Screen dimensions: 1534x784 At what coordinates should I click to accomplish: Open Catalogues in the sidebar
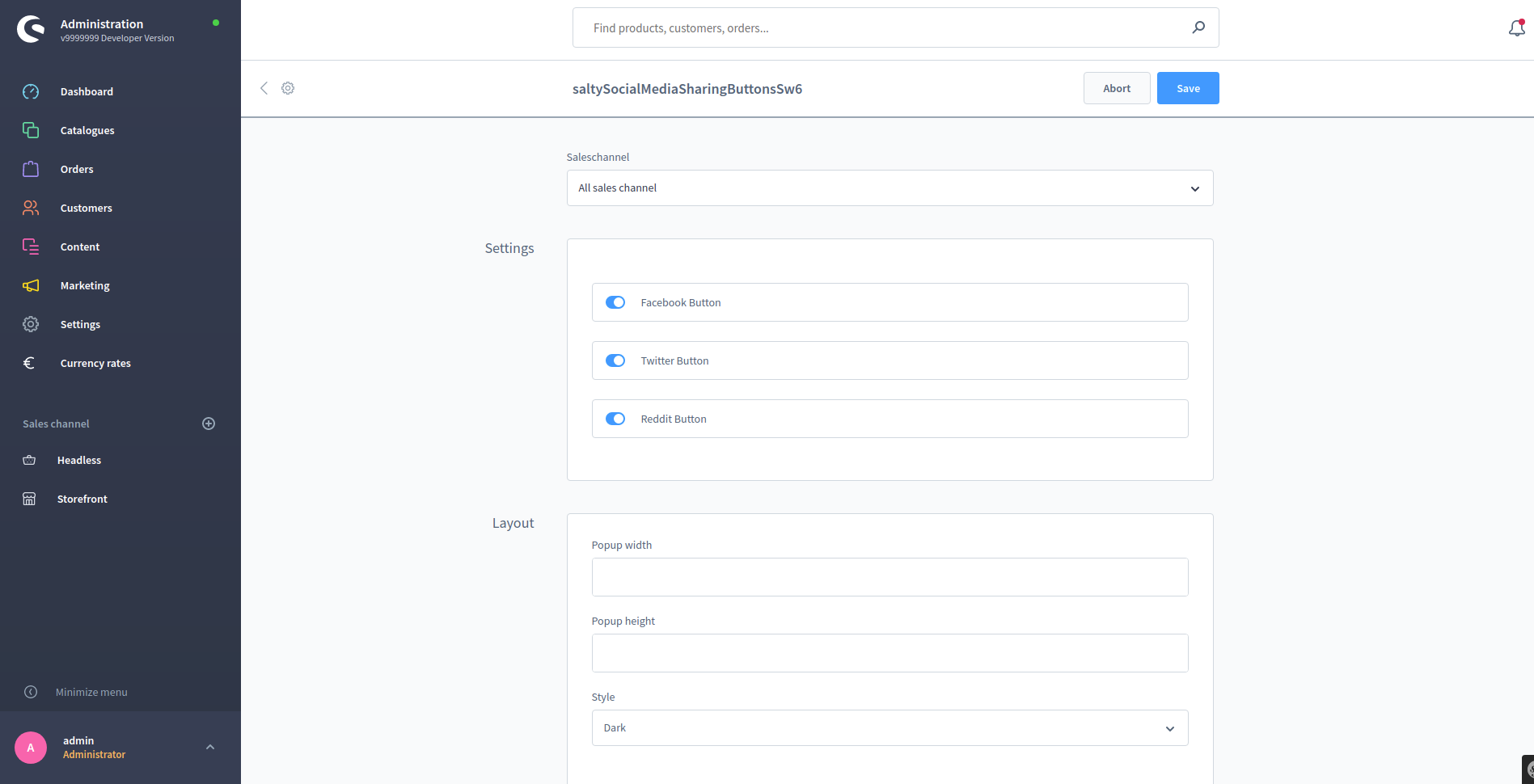(x=87, y=130)
